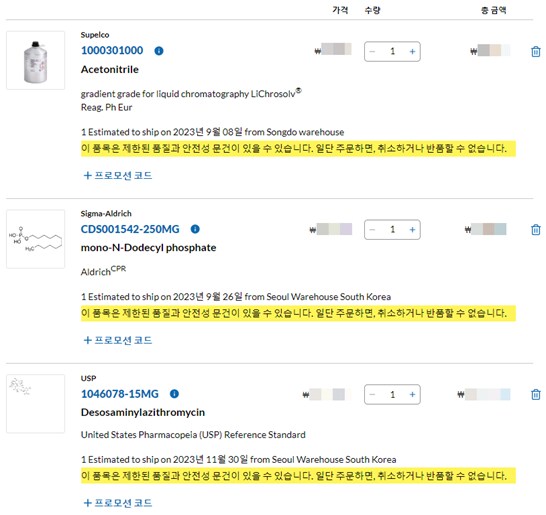Click the Acetonitrile bottle thumbnail
Image resolution: width=546 pixels, height=515 pixels.
click(x=36, y=60)
